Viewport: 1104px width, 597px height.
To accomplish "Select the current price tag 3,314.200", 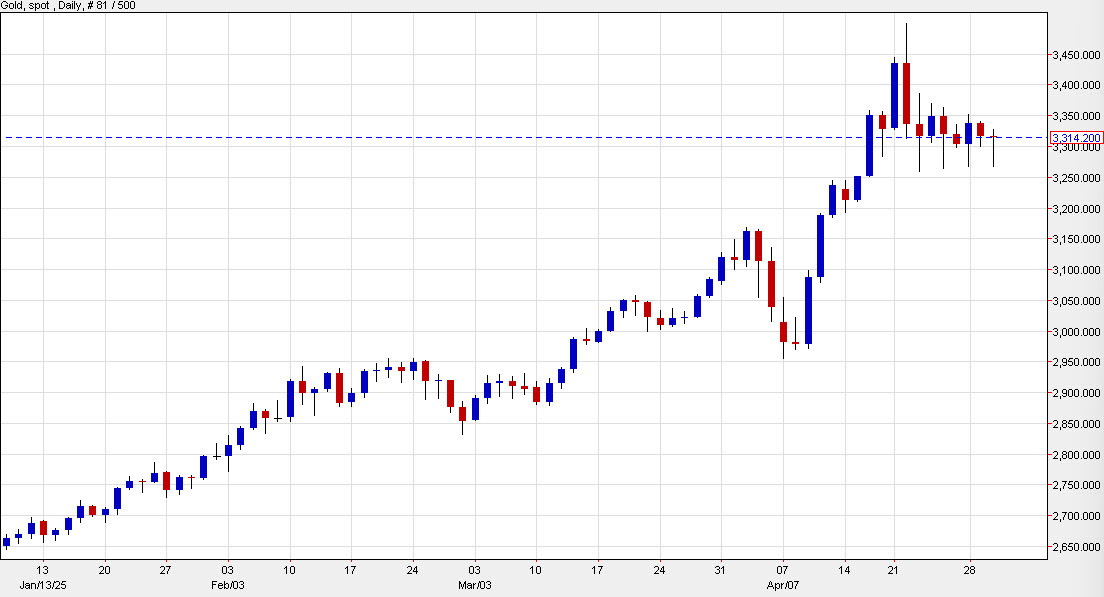I will coord(1076,138).
